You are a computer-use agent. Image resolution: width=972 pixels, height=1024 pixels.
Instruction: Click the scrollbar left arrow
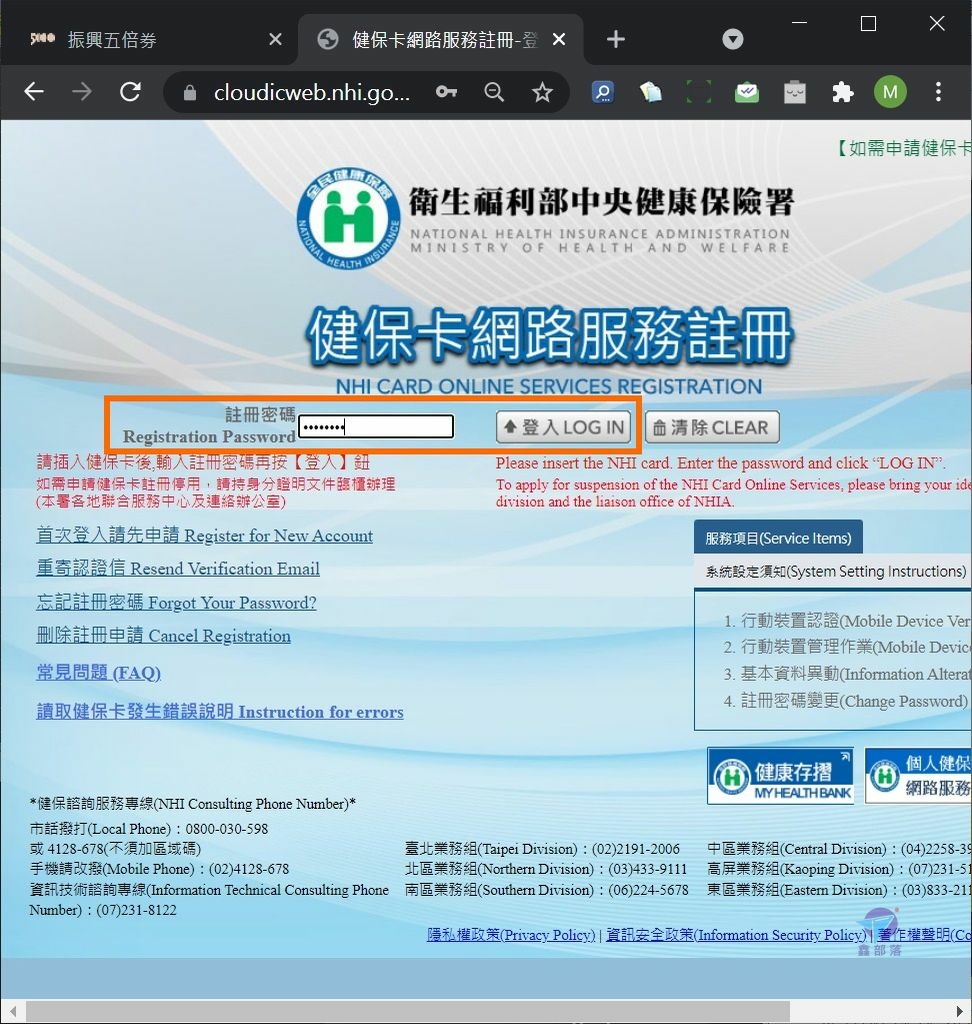12,1011
